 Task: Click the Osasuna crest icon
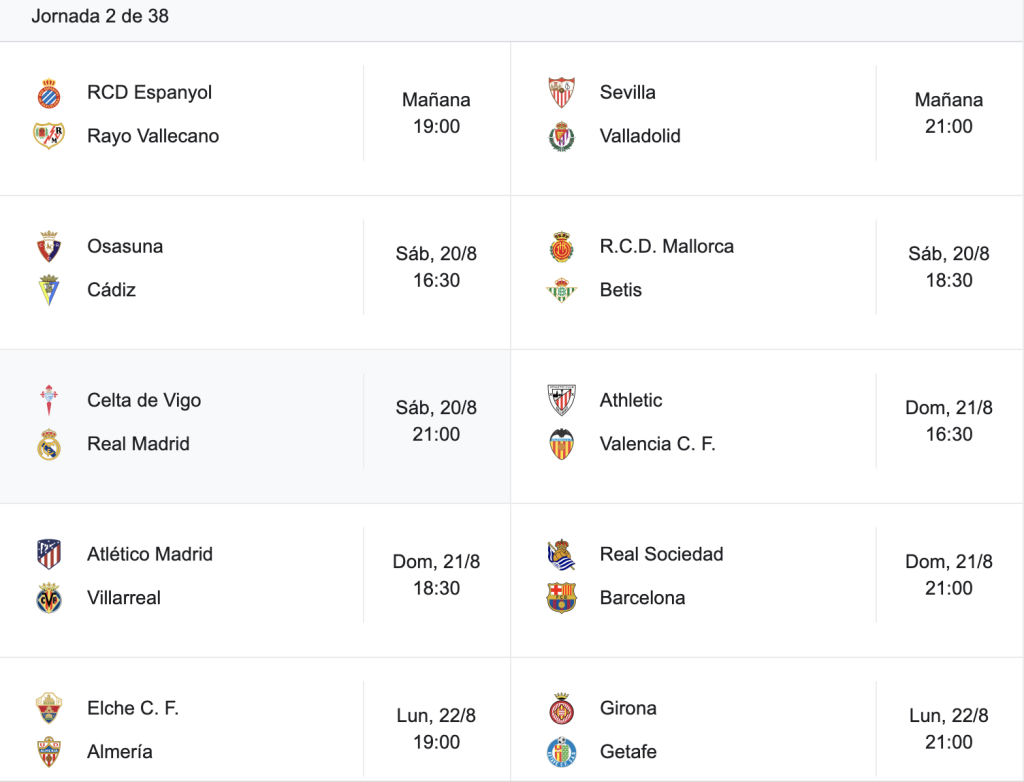point(49,246)
